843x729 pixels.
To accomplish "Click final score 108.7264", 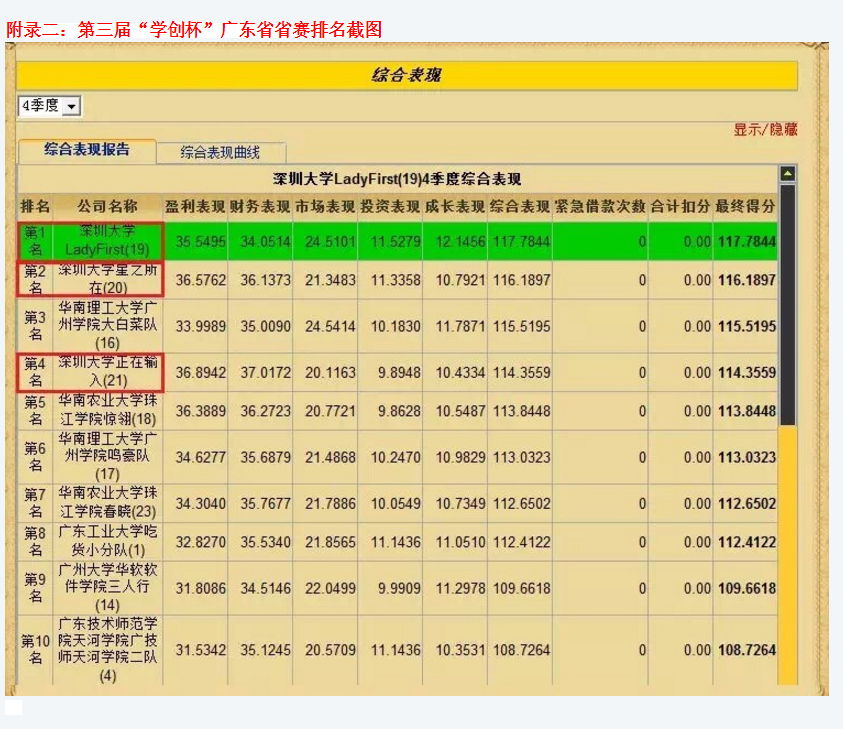I will (x=747, y=650).
